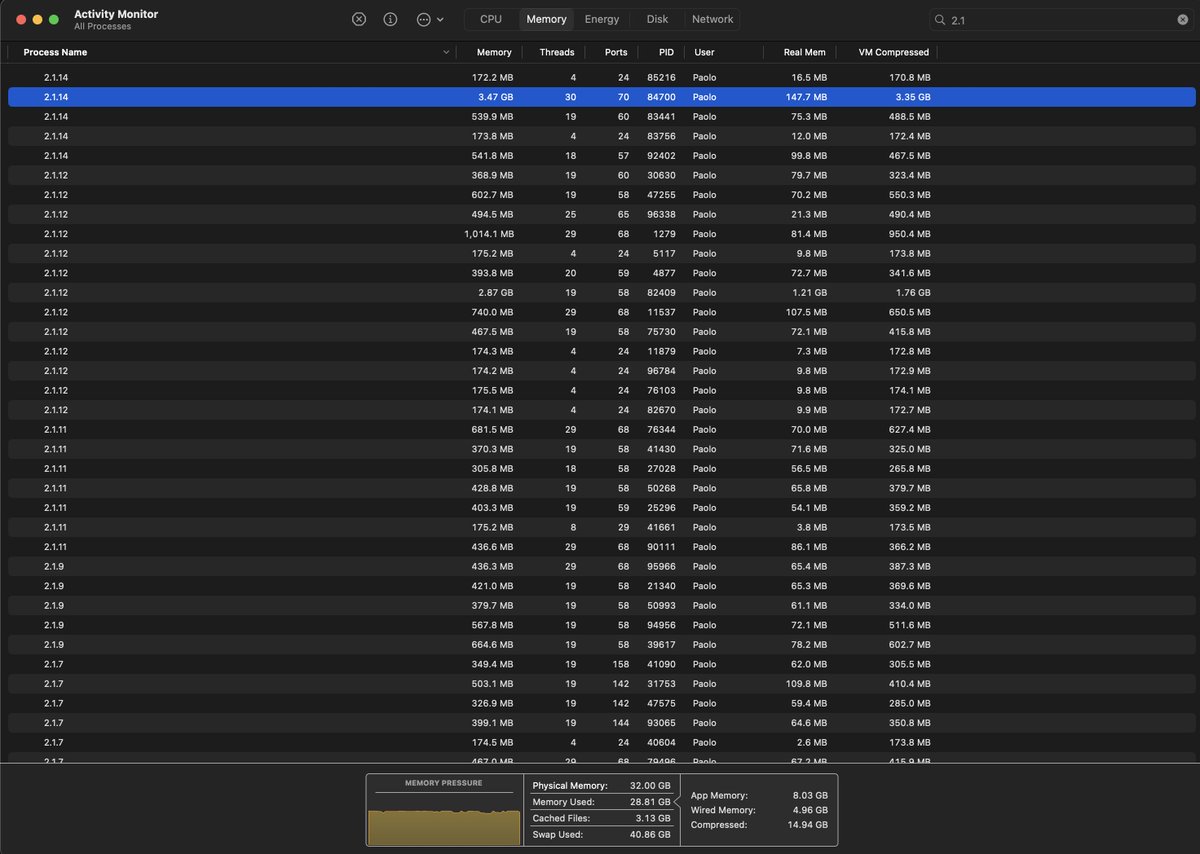Click the stop process (X) icon
The height and width of the screenshot is (854, 1200).
click(x=359, y=19)
